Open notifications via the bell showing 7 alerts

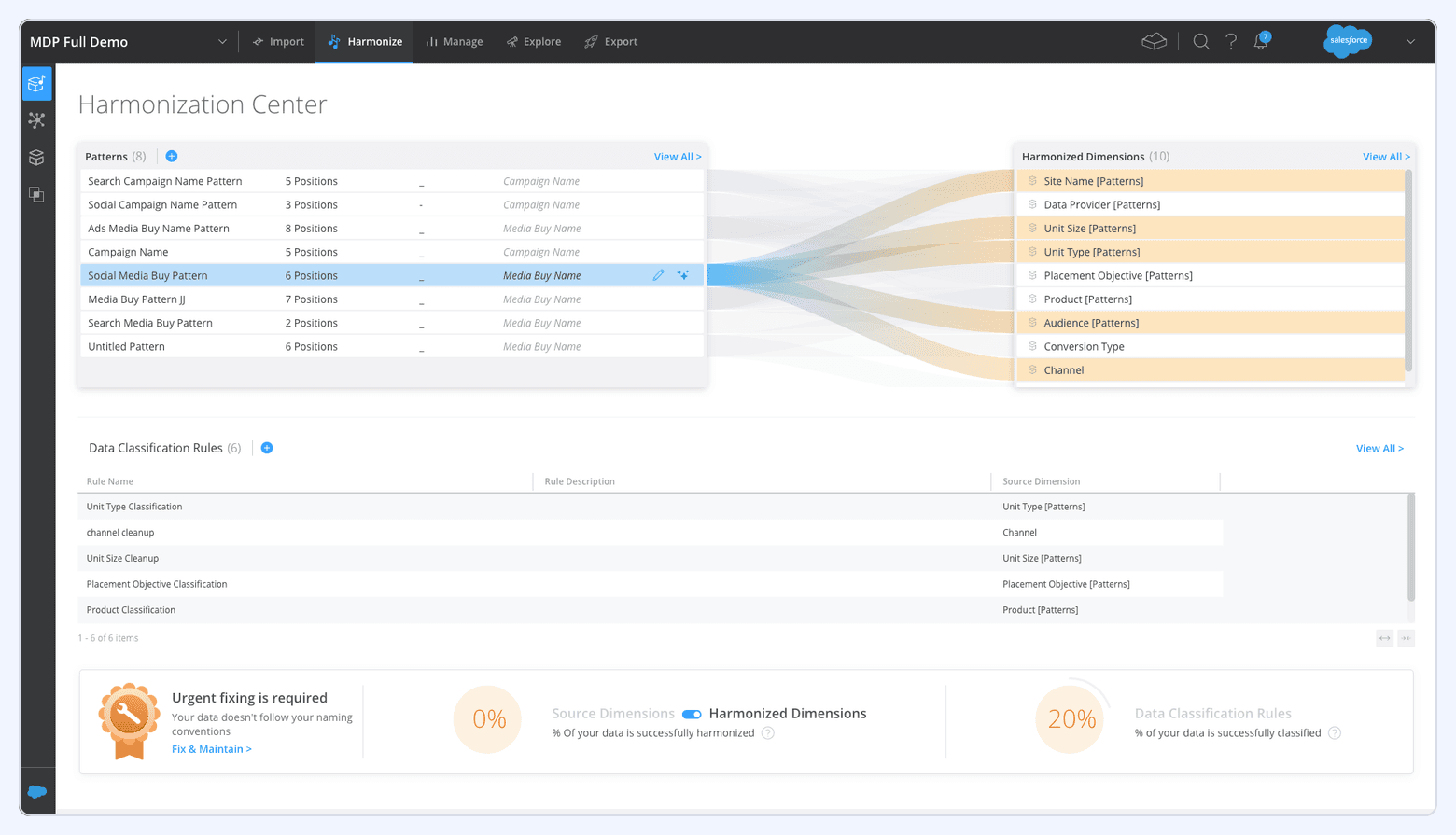click(x=1260, y=41)
